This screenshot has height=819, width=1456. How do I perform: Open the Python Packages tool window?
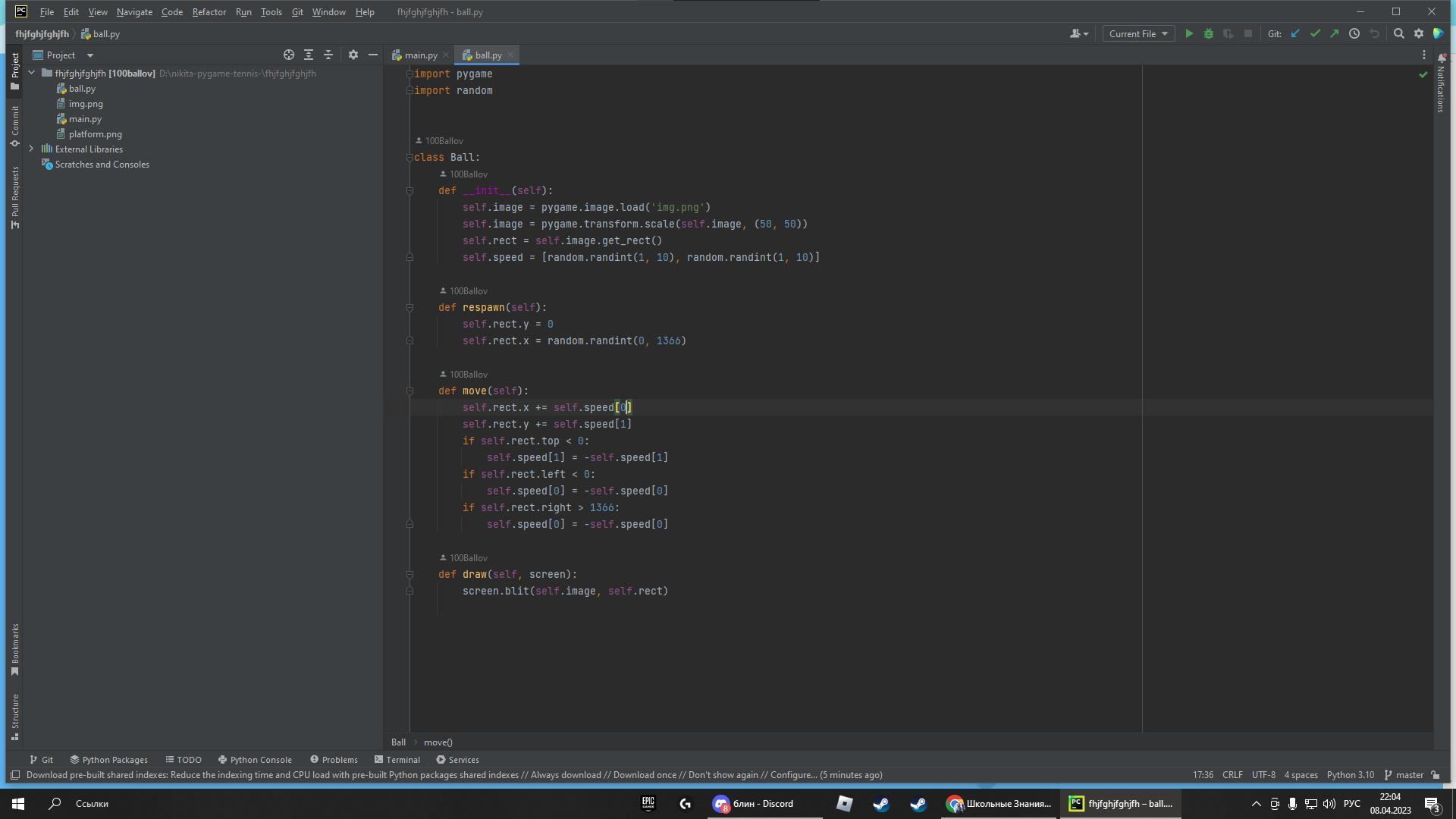point(108,760)
